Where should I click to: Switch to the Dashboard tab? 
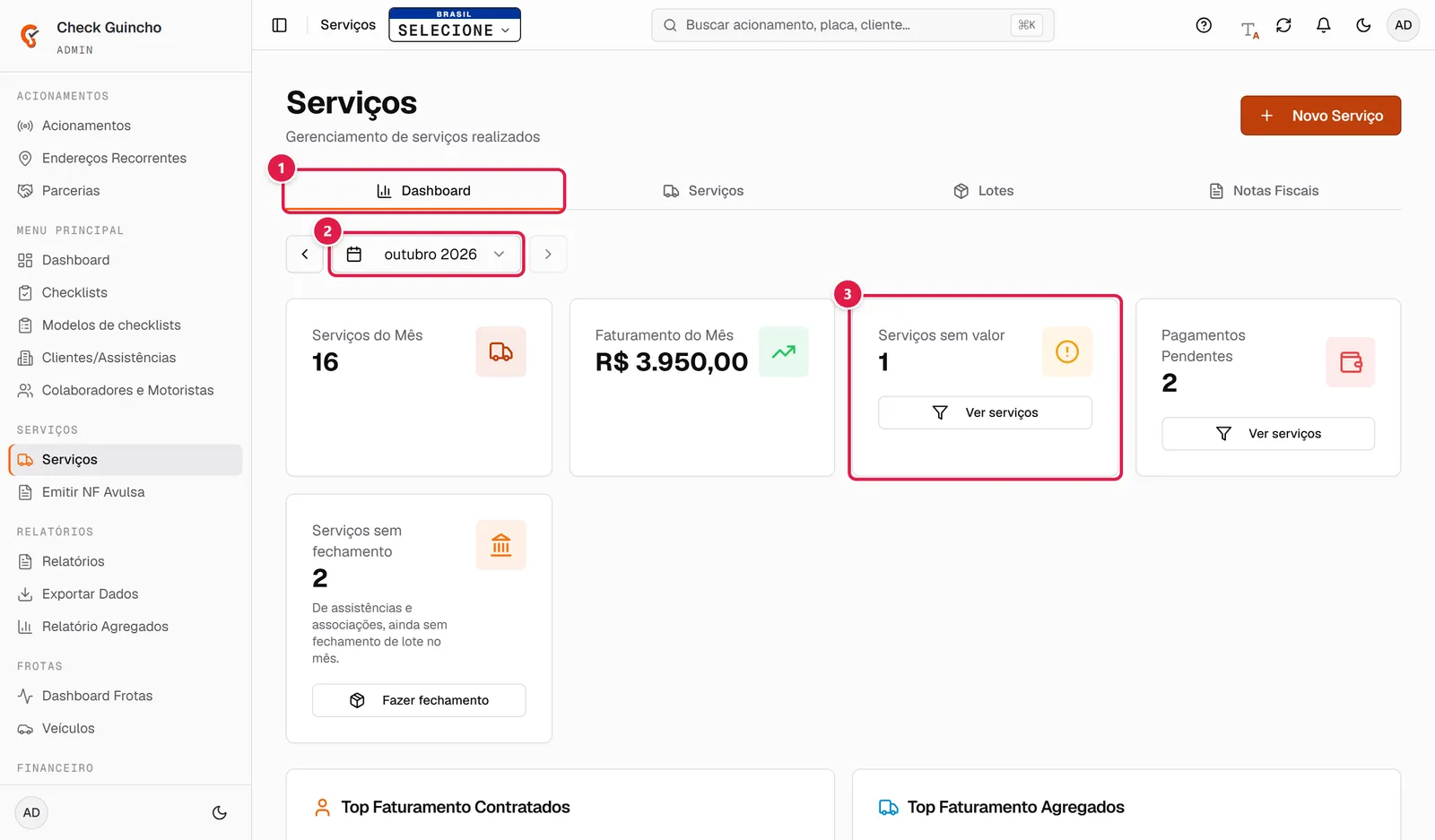click(x=423, y=191)
